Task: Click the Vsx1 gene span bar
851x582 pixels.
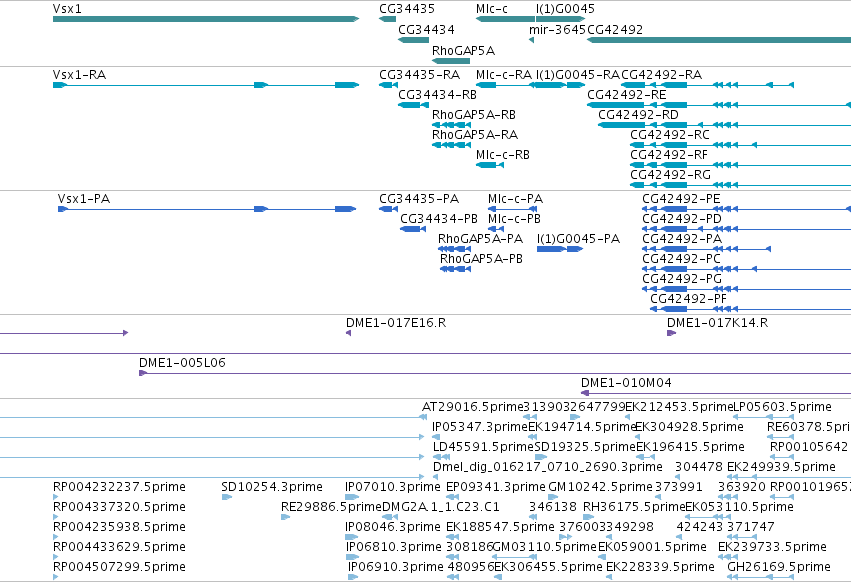Action: click(206, 19)
